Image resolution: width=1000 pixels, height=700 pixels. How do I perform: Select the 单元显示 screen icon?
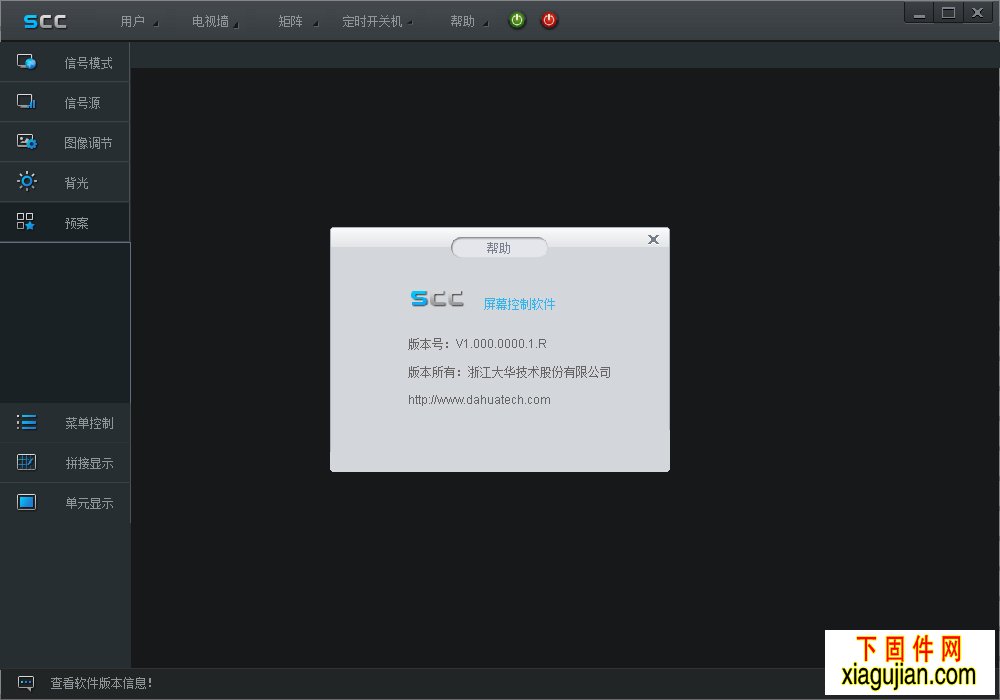(26, 502)
